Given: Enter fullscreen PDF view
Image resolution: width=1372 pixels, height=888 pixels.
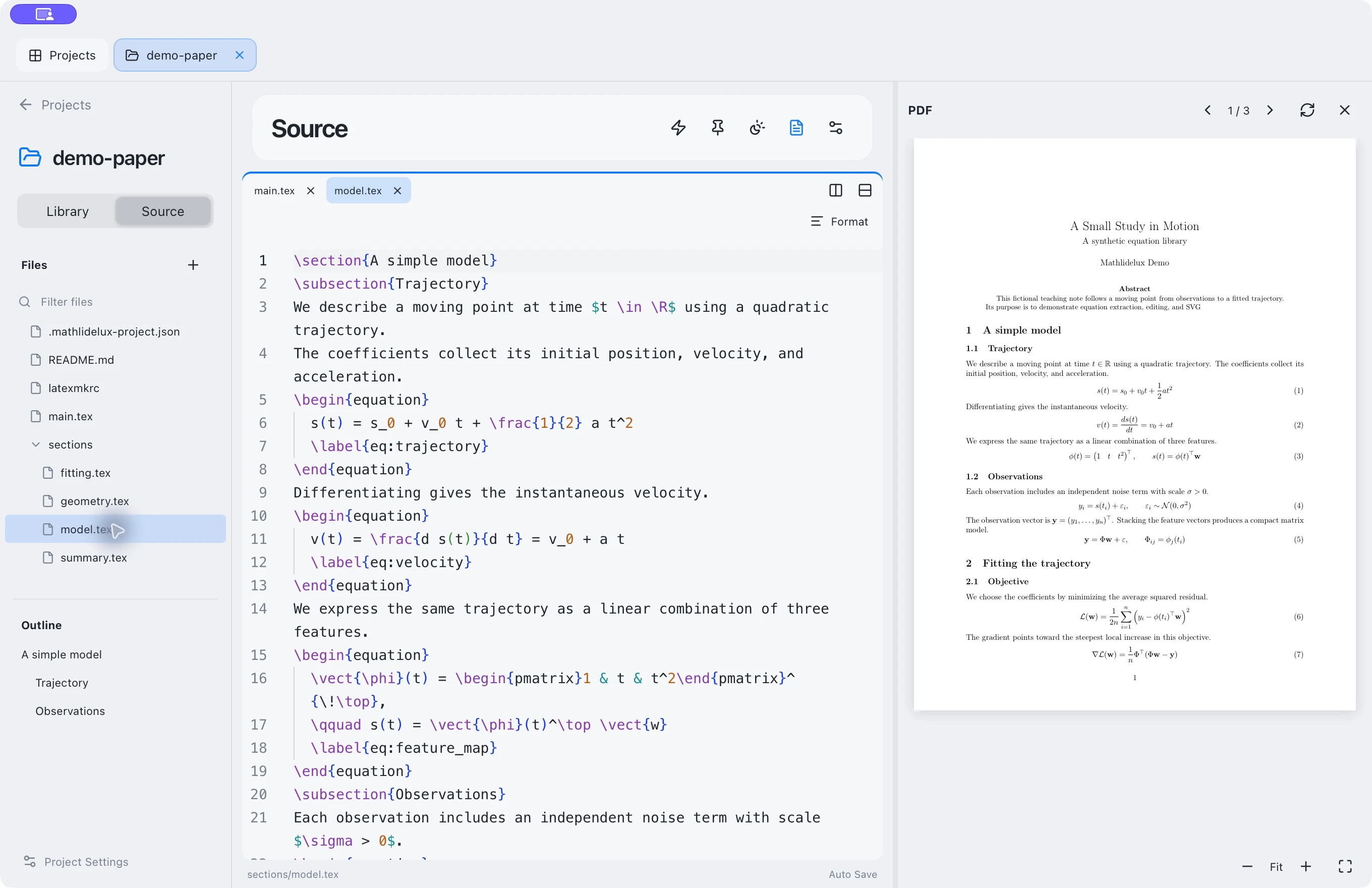Looking at the screenshot, I should click(1345, 867).
